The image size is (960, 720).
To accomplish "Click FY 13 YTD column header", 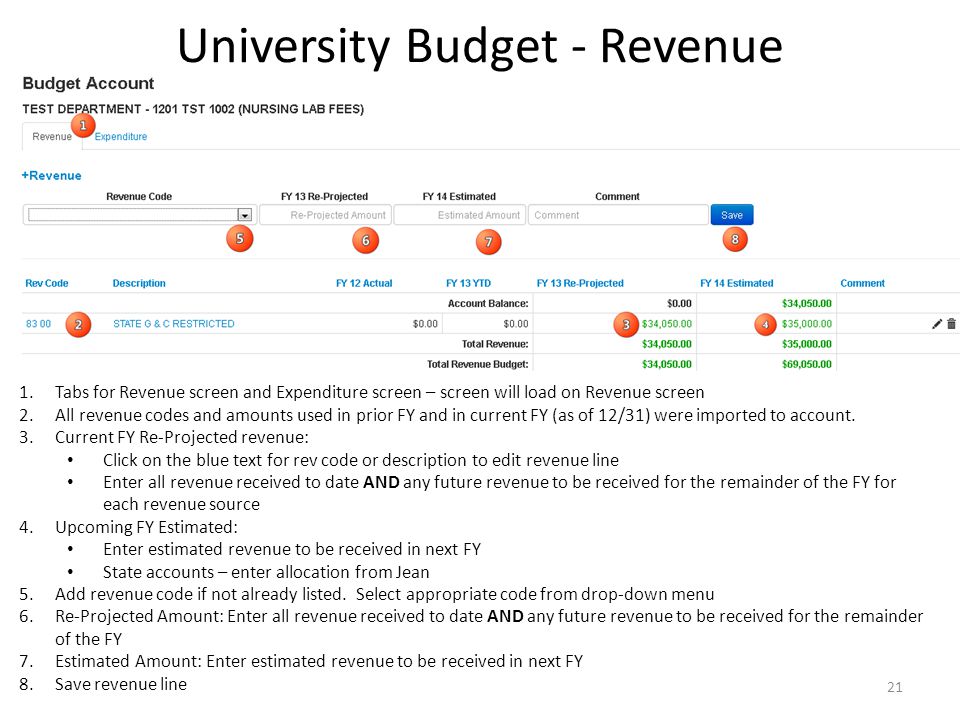I will pos(468,283).
